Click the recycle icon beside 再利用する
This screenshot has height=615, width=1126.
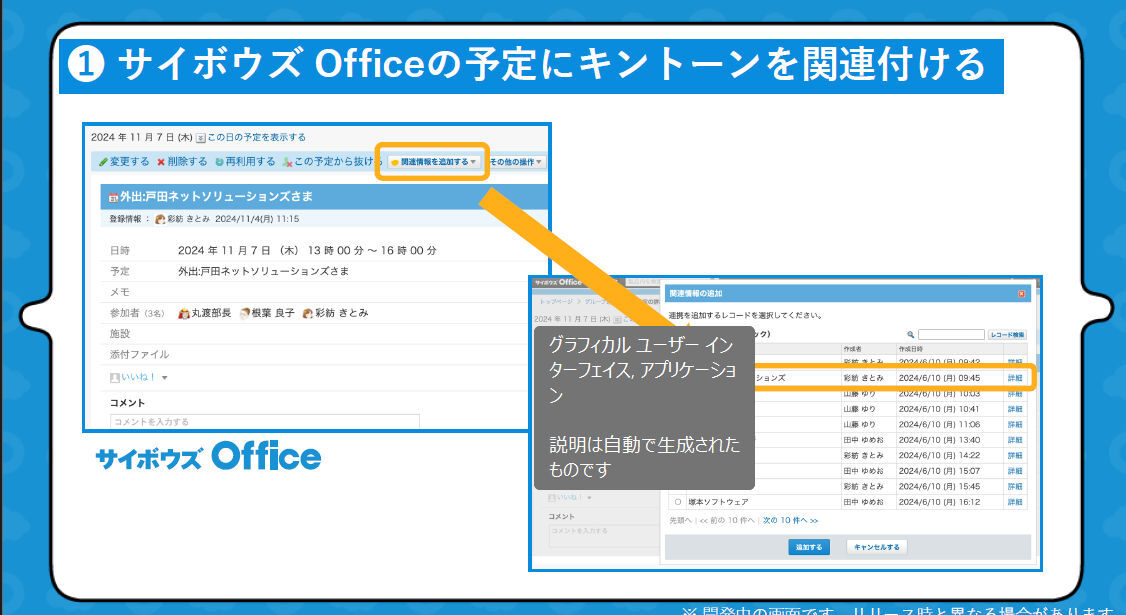[x=219, y=162]
